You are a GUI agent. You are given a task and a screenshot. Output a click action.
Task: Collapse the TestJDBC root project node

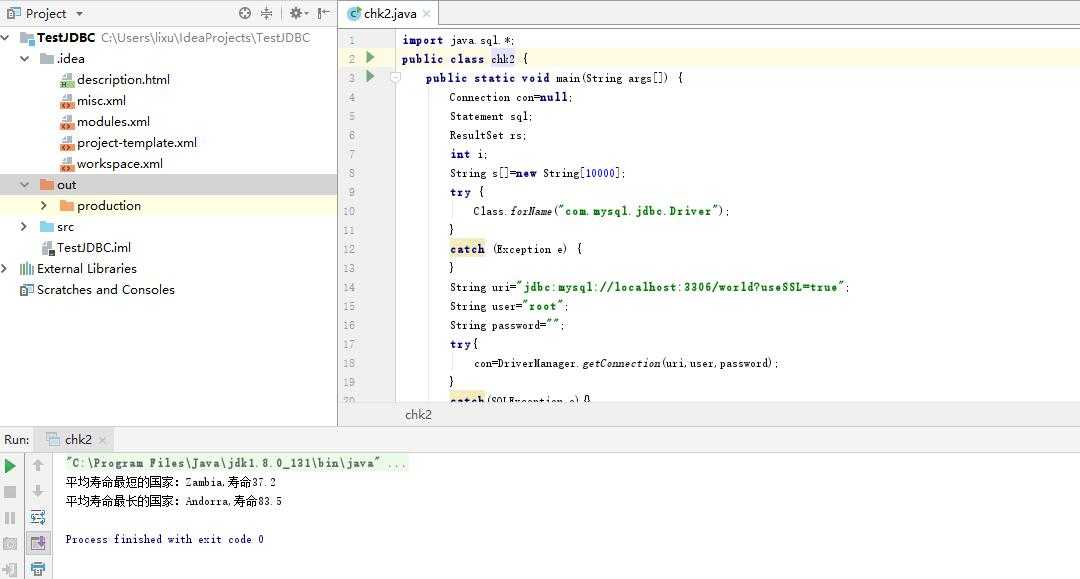pos(6,37)
